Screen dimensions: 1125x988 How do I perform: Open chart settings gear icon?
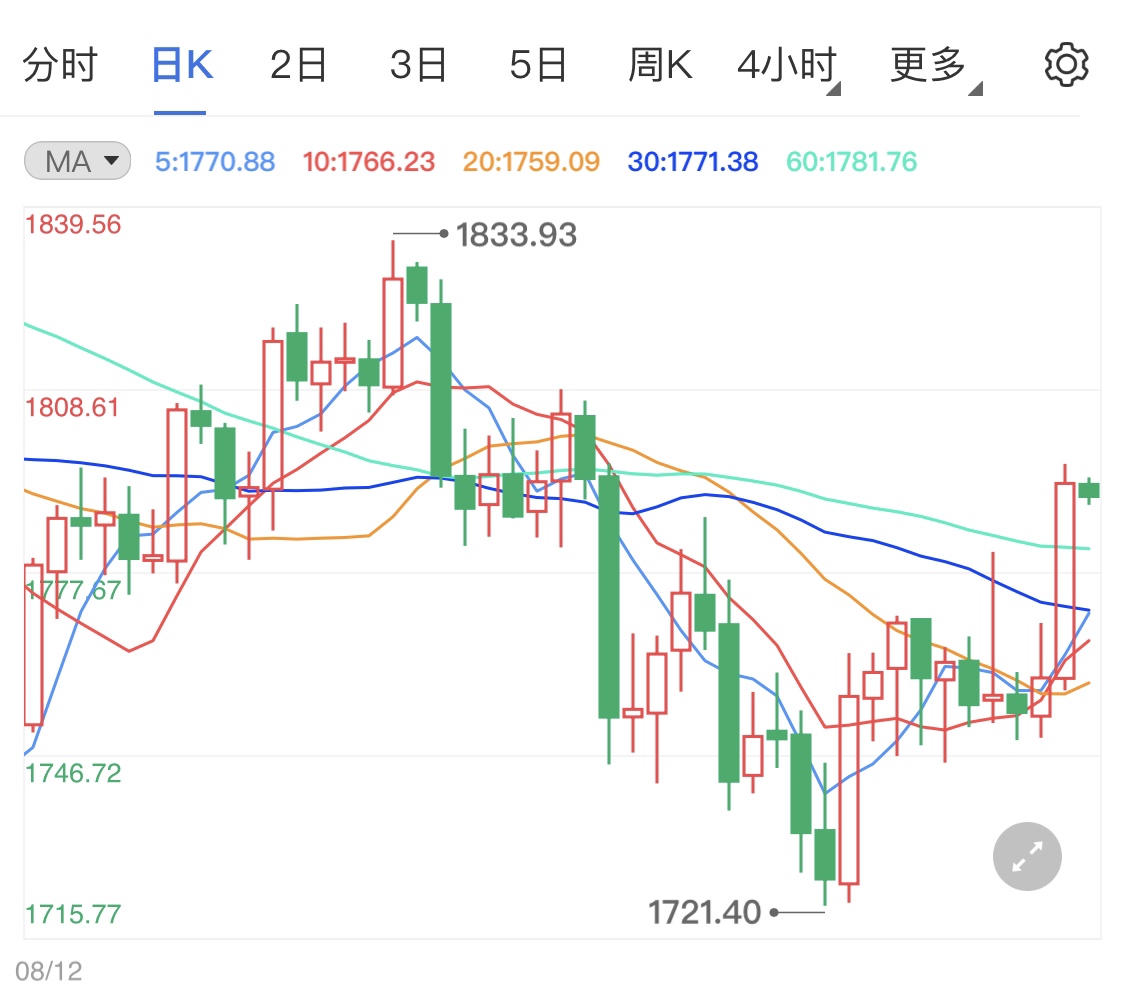(1066, 65)
